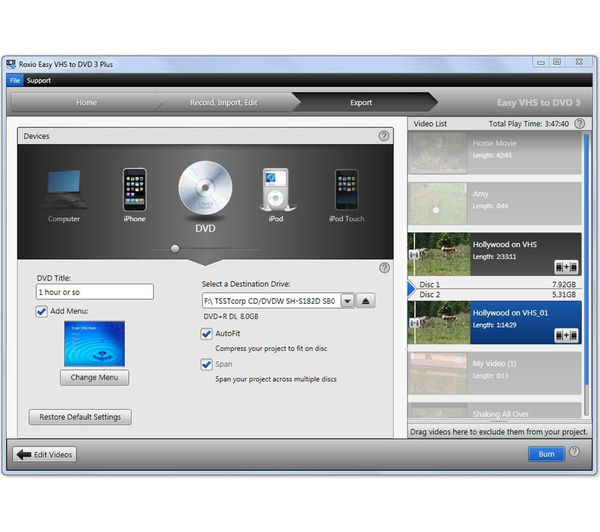The image size is (600, 532).
Task: Open help next to Total Play Time
Action: (580, 123)
